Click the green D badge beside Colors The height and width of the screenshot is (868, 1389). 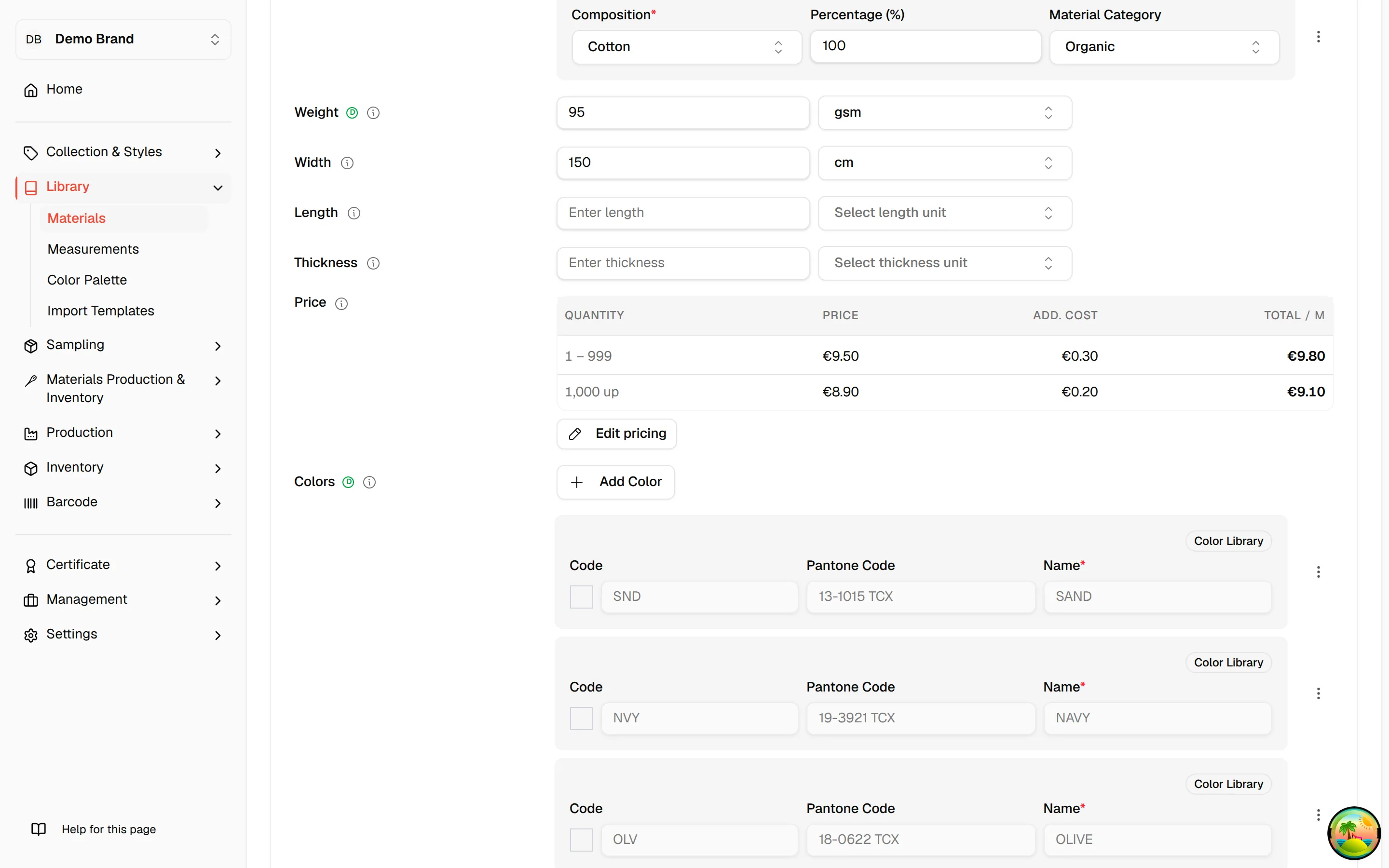point(348,482)
